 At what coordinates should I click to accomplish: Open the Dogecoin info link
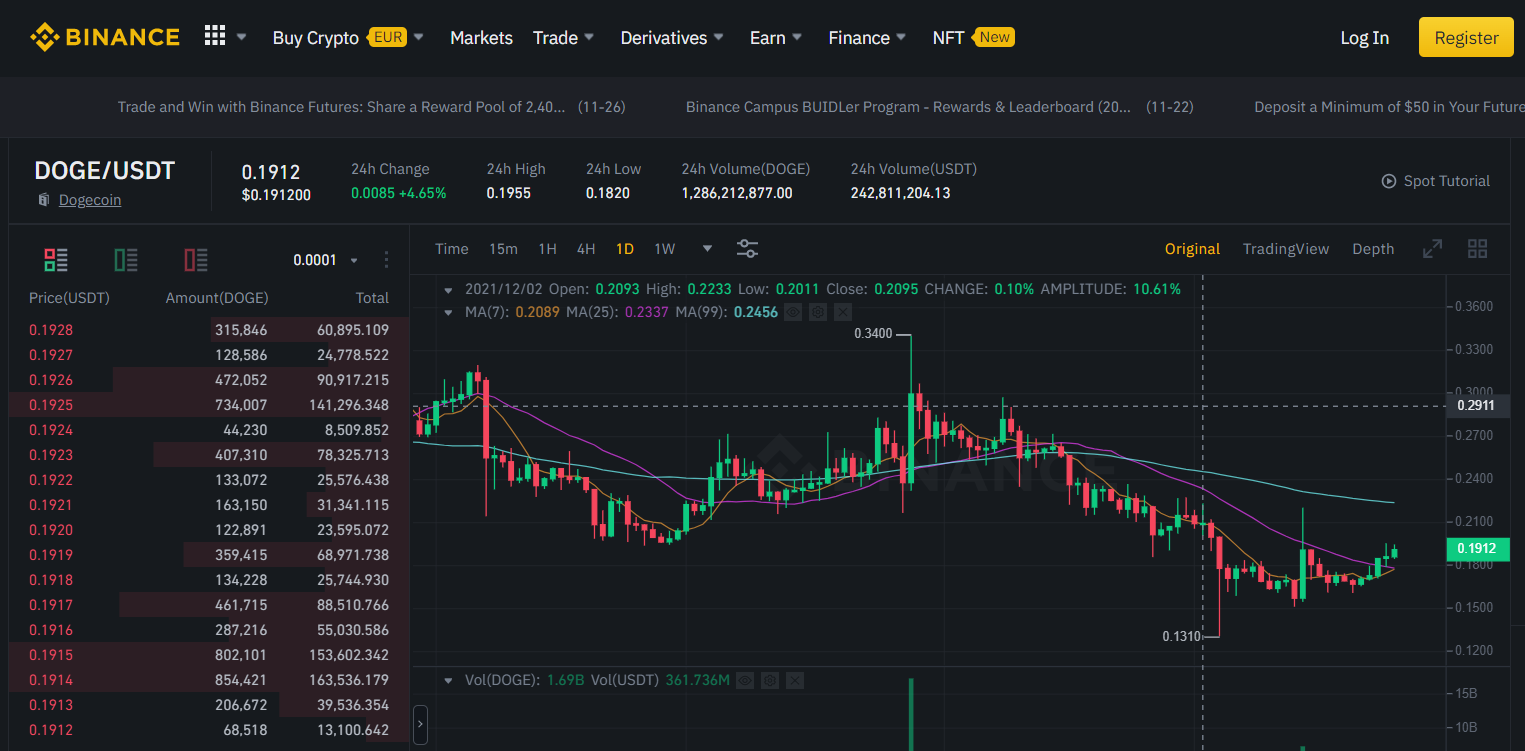click(x=90, y=200)
